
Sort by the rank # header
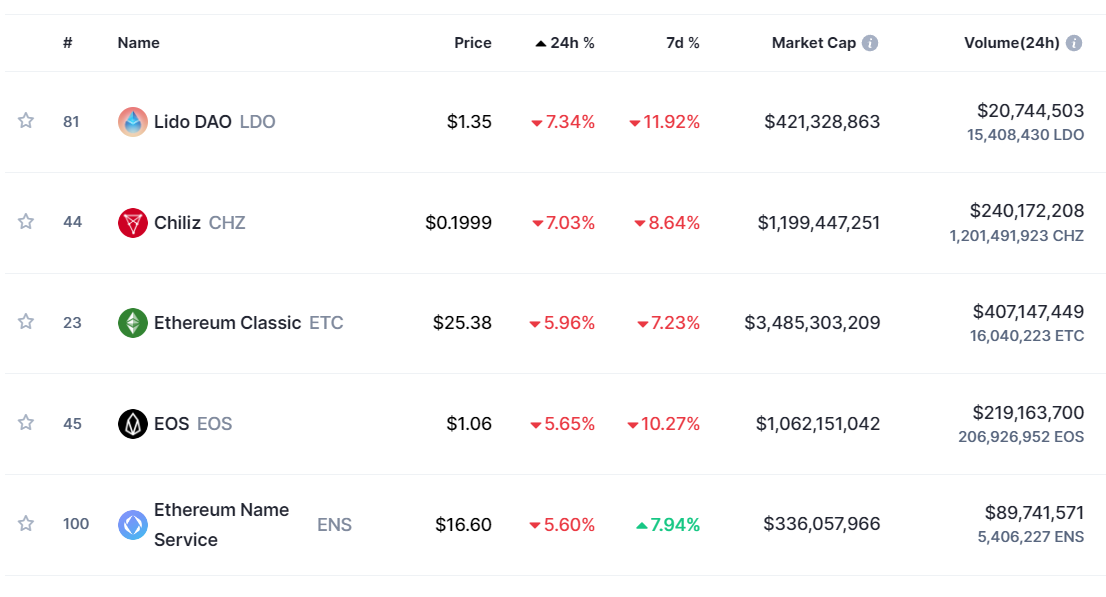67,43
